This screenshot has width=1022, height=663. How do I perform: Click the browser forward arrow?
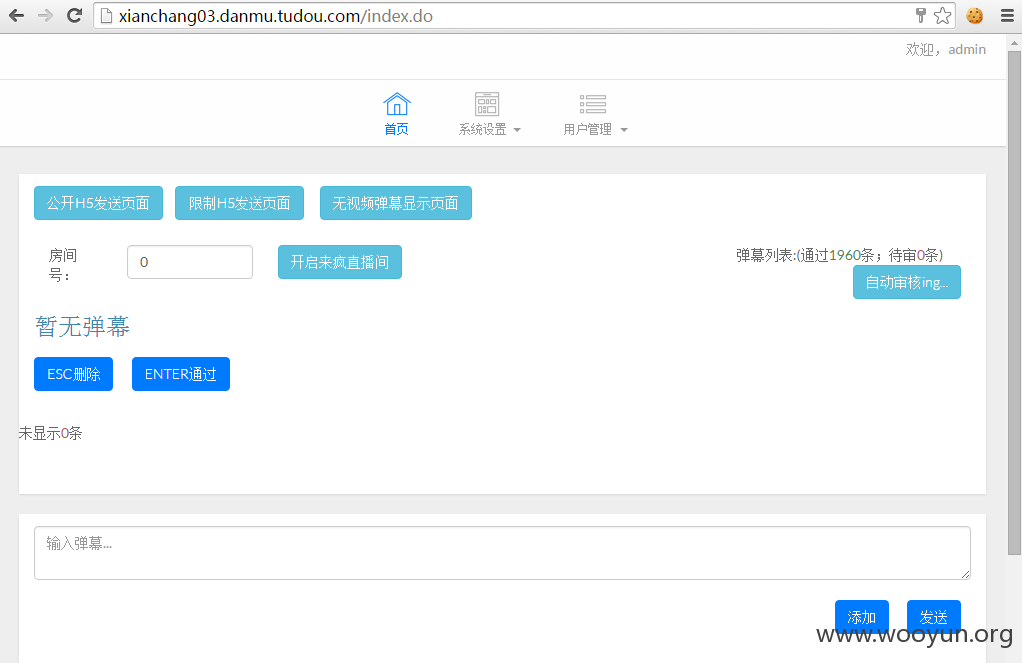(x=45, y=16)
